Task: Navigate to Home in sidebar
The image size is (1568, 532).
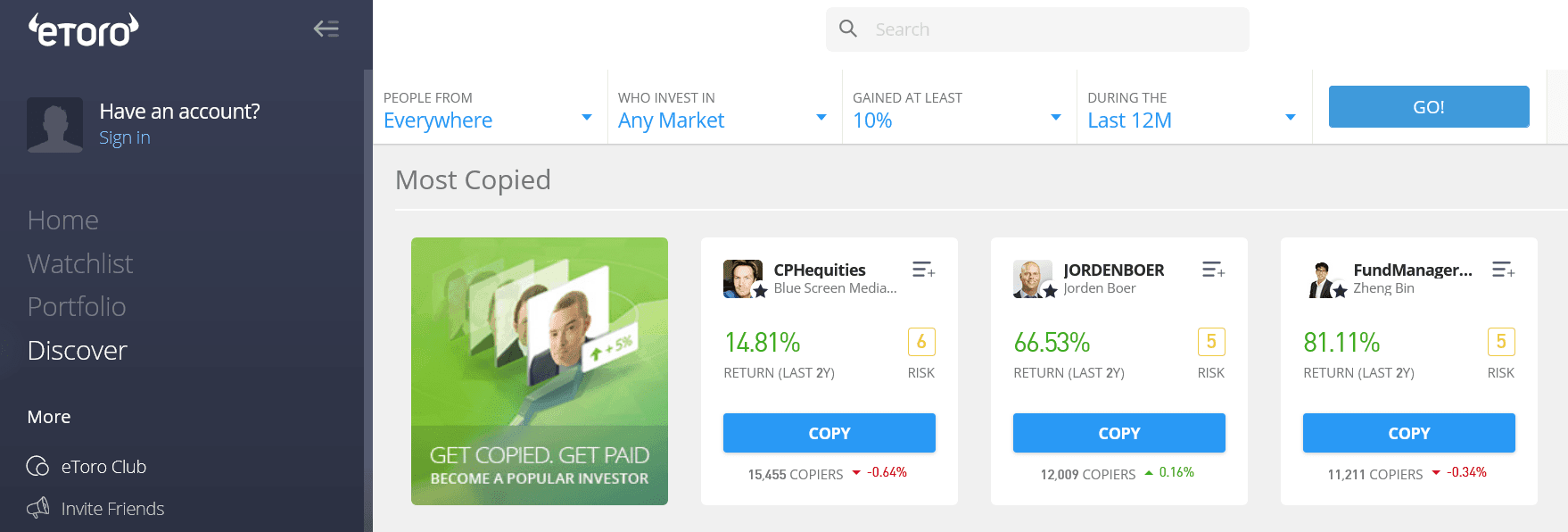Action: [x=63, y=220]
